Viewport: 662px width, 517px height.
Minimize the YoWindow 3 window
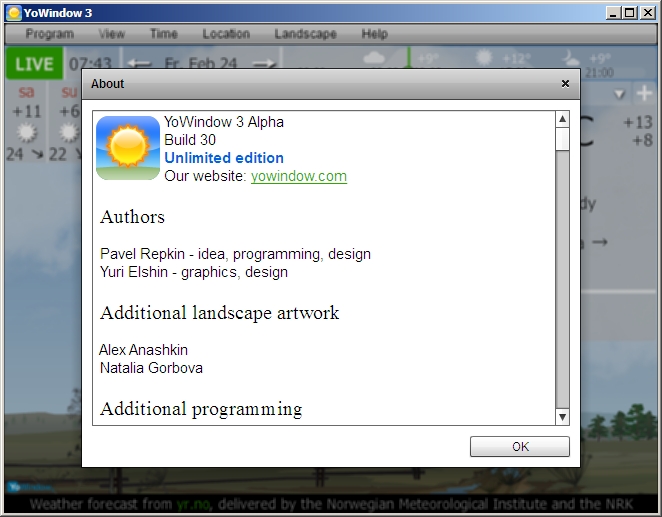click(x=613, y=13)
